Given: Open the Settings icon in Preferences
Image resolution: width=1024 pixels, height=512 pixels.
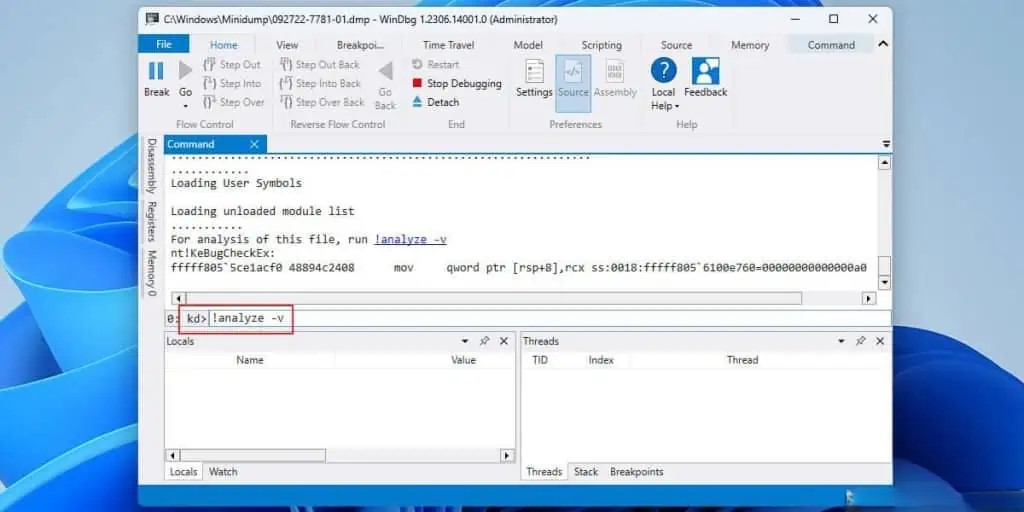Looking at the screenshot, I should [x=534, y=72].
